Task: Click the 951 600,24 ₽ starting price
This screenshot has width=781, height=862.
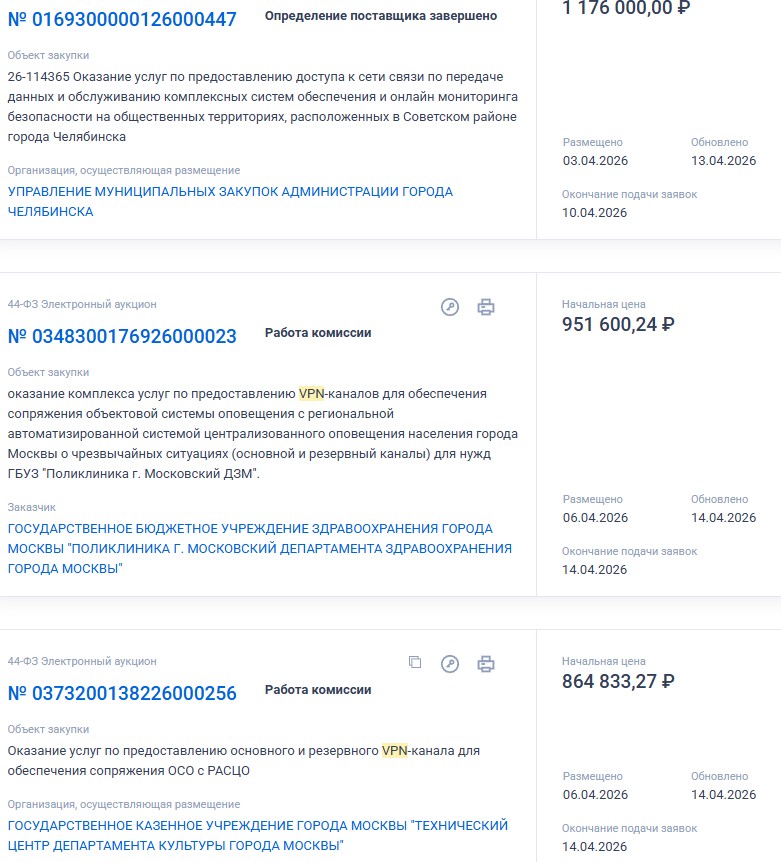Action: (x=618, y=324)
